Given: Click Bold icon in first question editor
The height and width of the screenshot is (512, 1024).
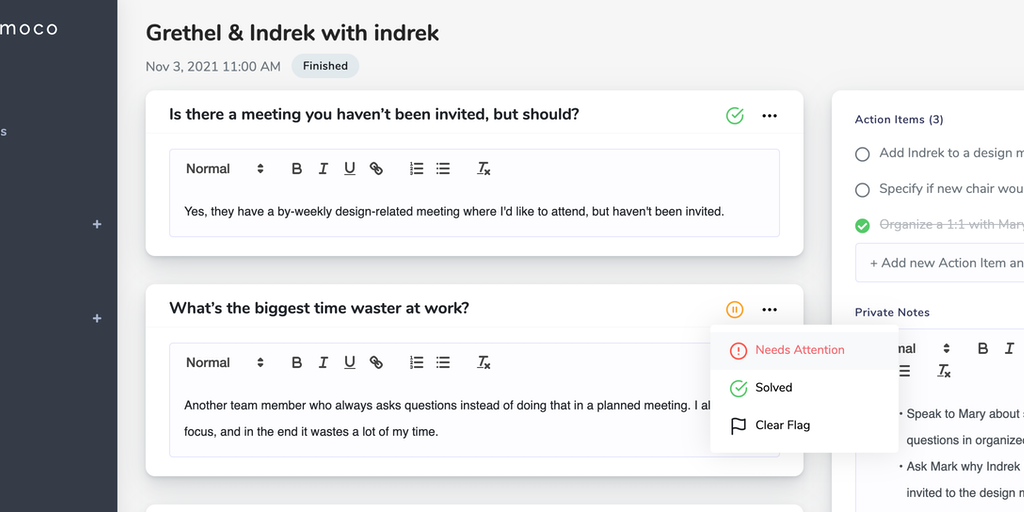Looking at the screenshot, I should [x=297, y=169].
